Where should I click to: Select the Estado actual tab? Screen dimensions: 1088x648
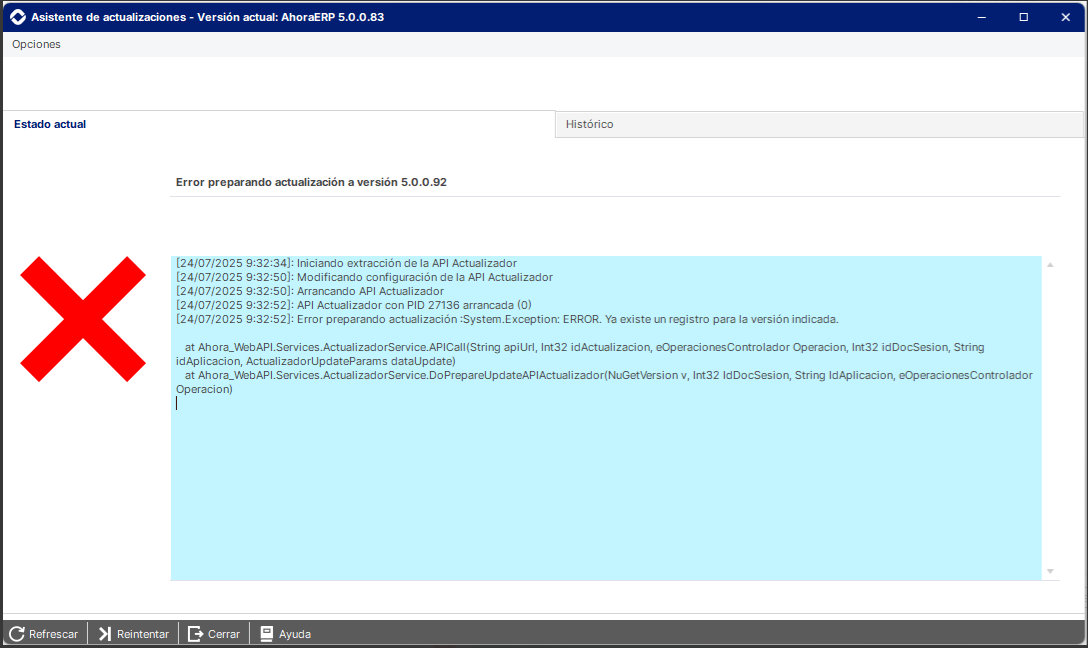[x=278, y=124]
